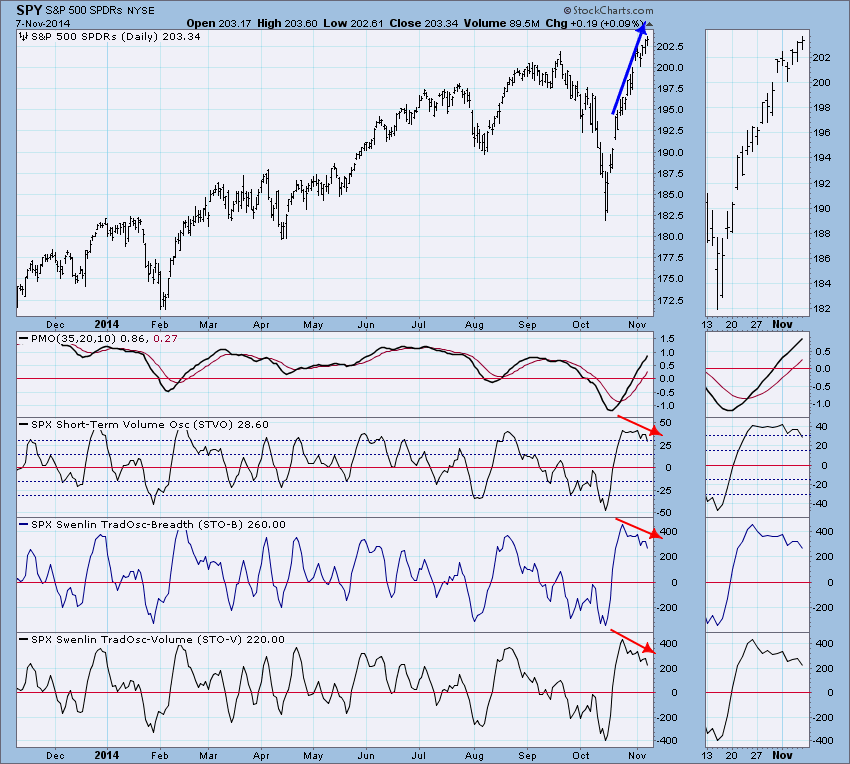
Task: Select the -50 label on the STVO axis
Action: click(664, 512)
